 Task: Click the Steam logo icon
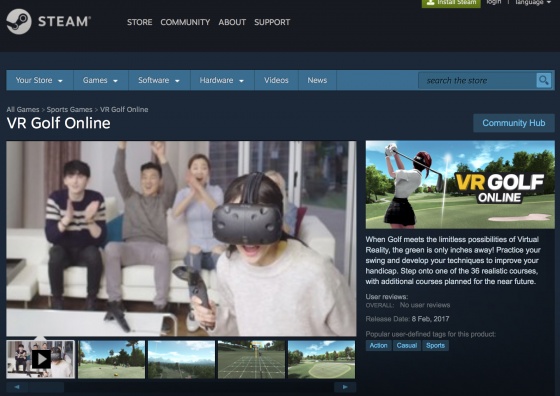pos(19,22)
